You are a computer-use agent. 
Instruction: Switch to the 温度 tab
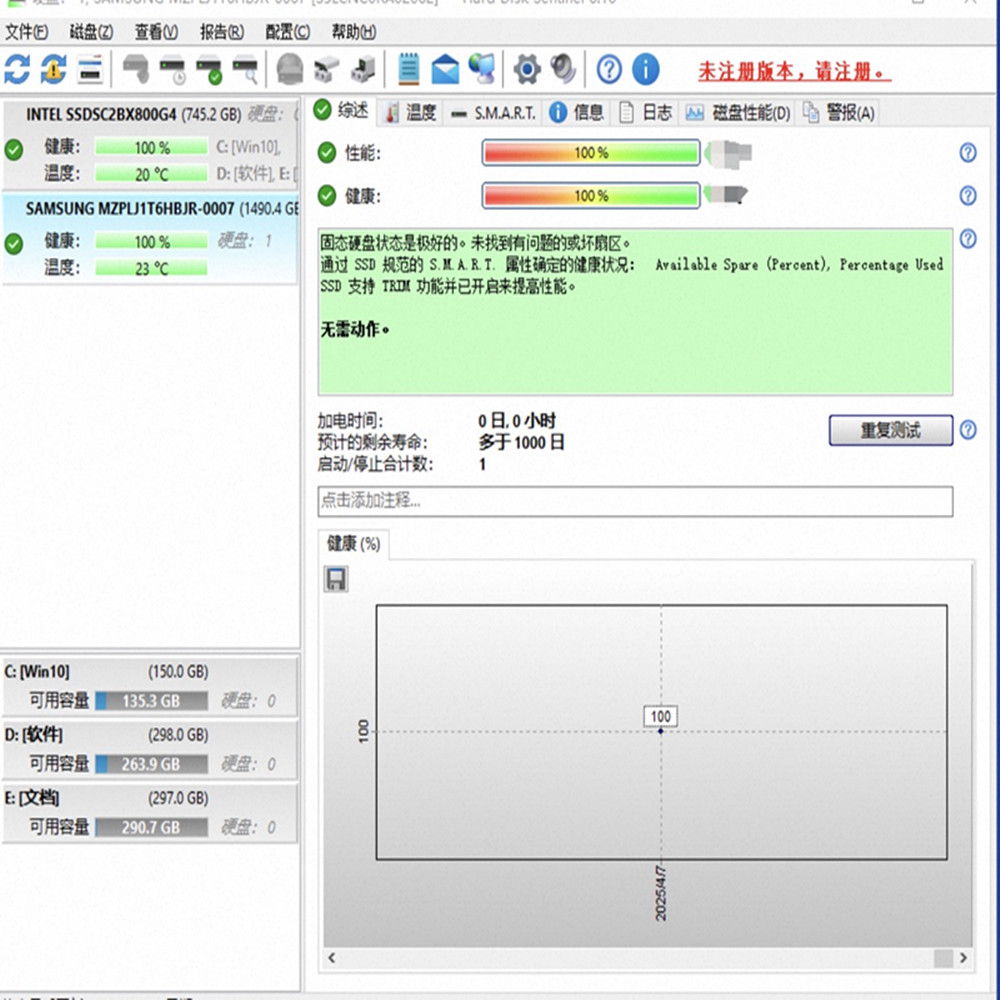[x=411, y=113]
